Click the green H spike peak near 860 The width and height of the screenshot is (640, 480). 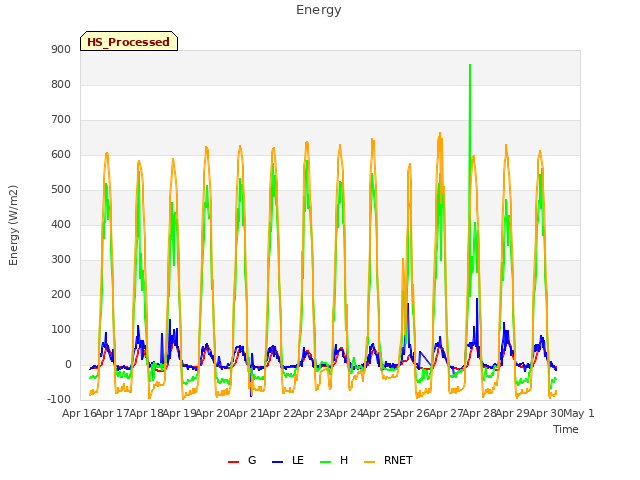[x=470, y=65]
